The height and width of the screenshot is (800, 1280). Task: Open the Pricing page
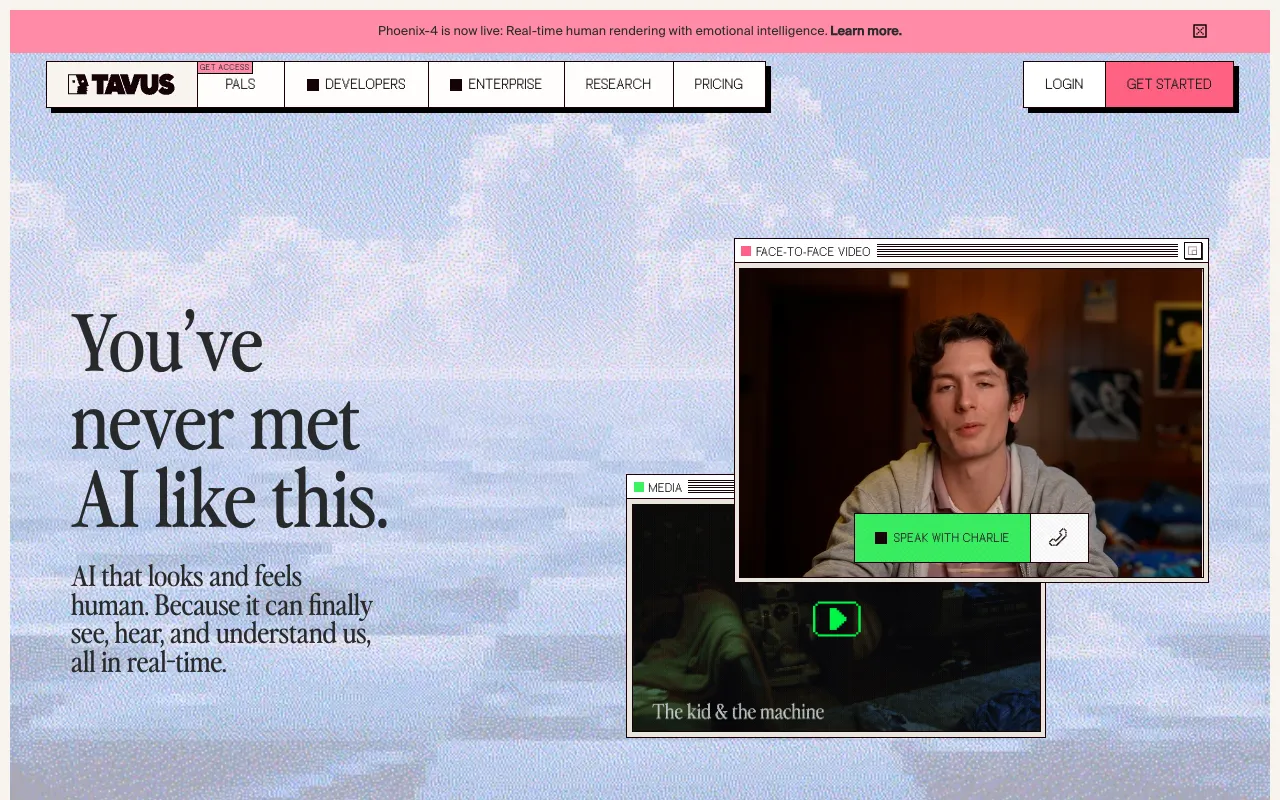tap(718, 84)
